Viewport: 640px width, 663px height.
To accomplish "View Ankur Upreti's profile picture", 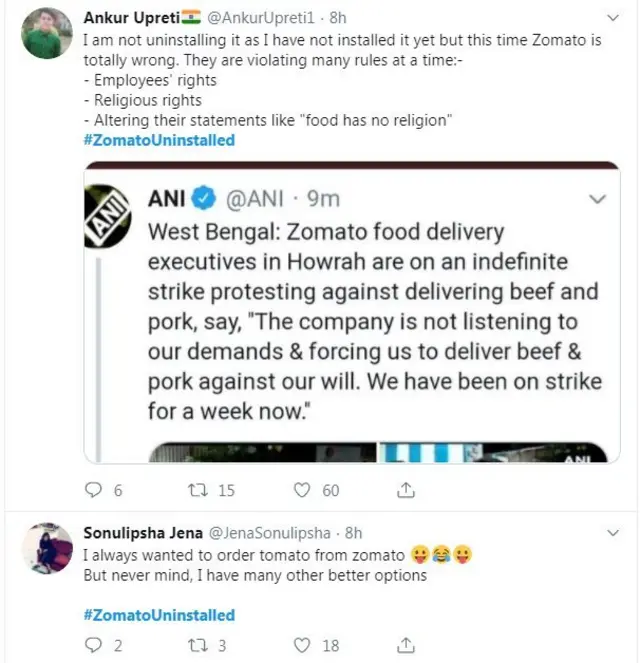I will (x=47, y=33).
